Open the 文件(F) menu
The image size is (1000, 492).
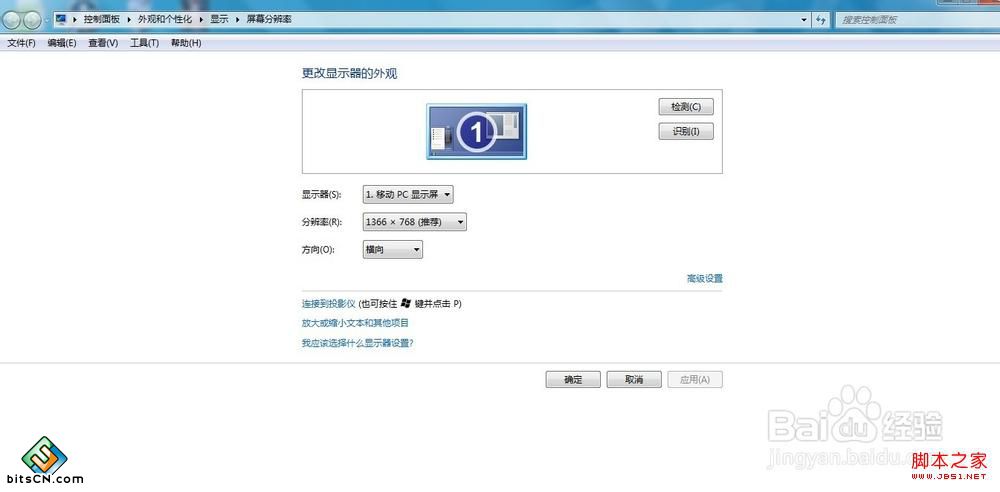(x=21, y=43)
